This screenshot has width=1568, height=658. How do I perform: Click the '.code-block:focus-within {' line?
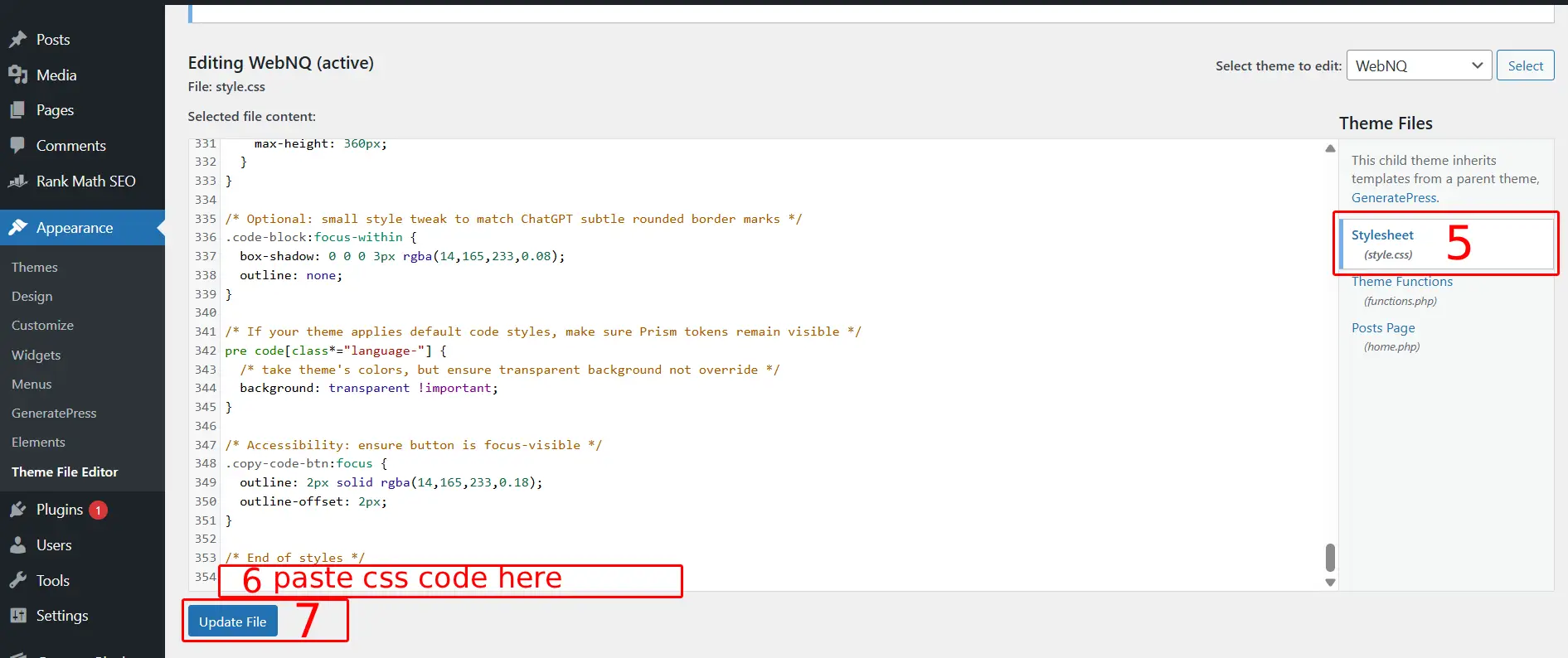321,238
